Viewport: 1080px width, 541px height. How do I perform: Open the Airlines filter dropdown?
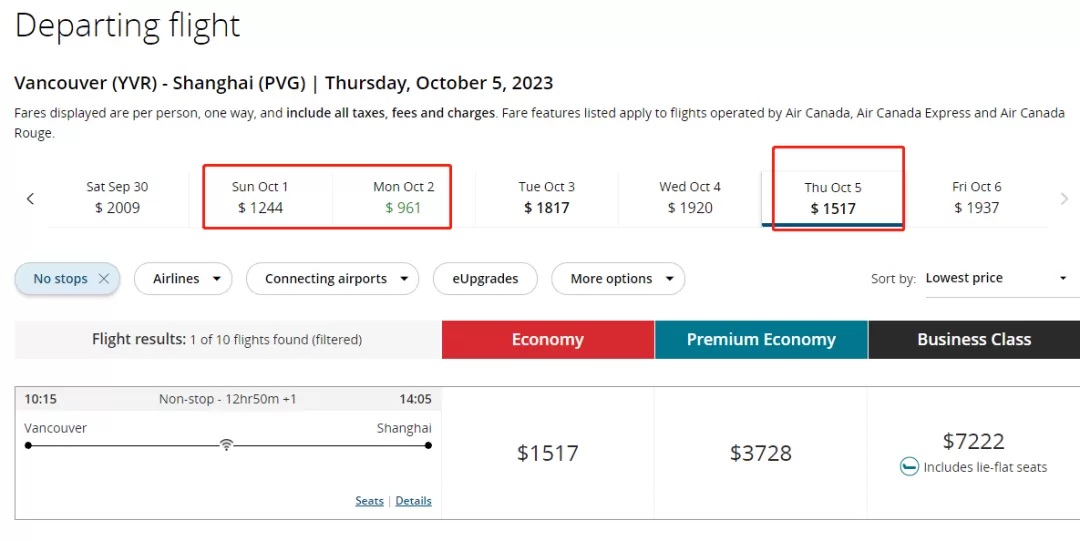click(x=183, y=278)
